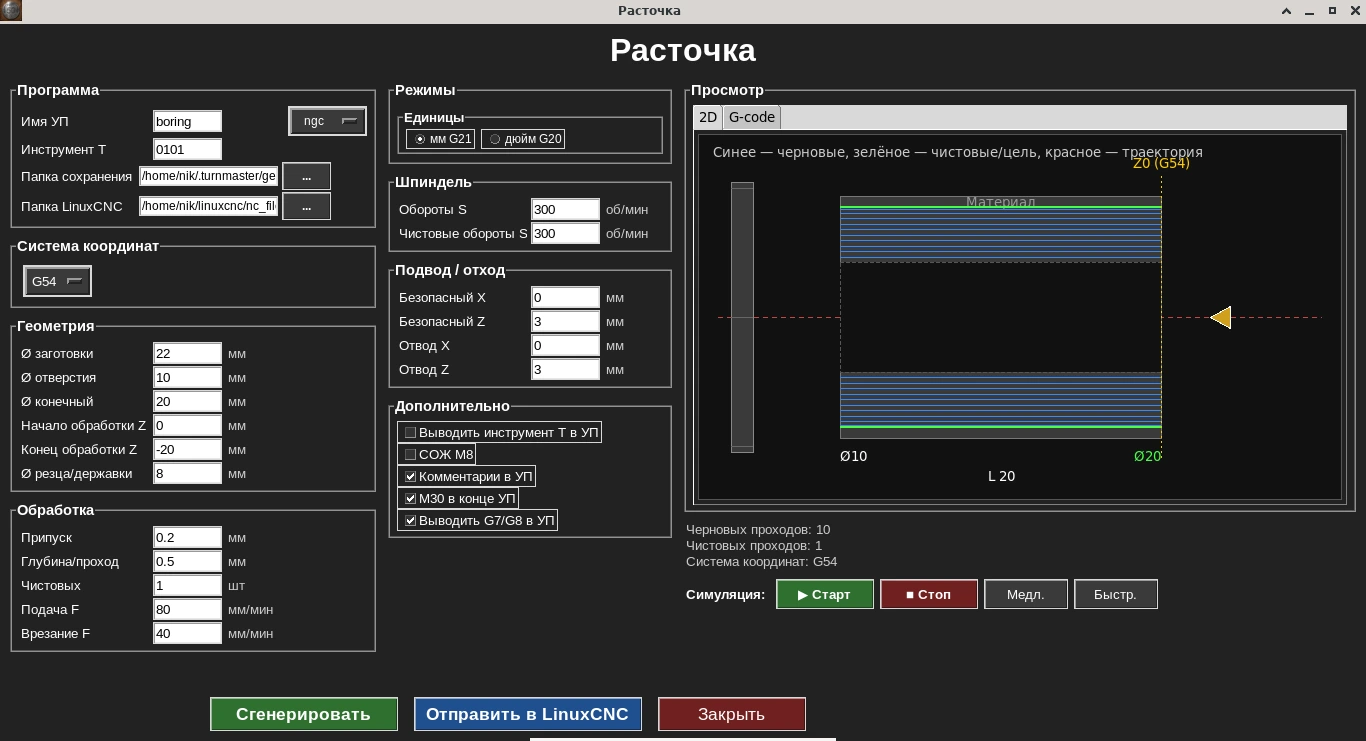Browse for Папка LinuxCNC folder
1366x741 pixels.
(x=307, y=206)
